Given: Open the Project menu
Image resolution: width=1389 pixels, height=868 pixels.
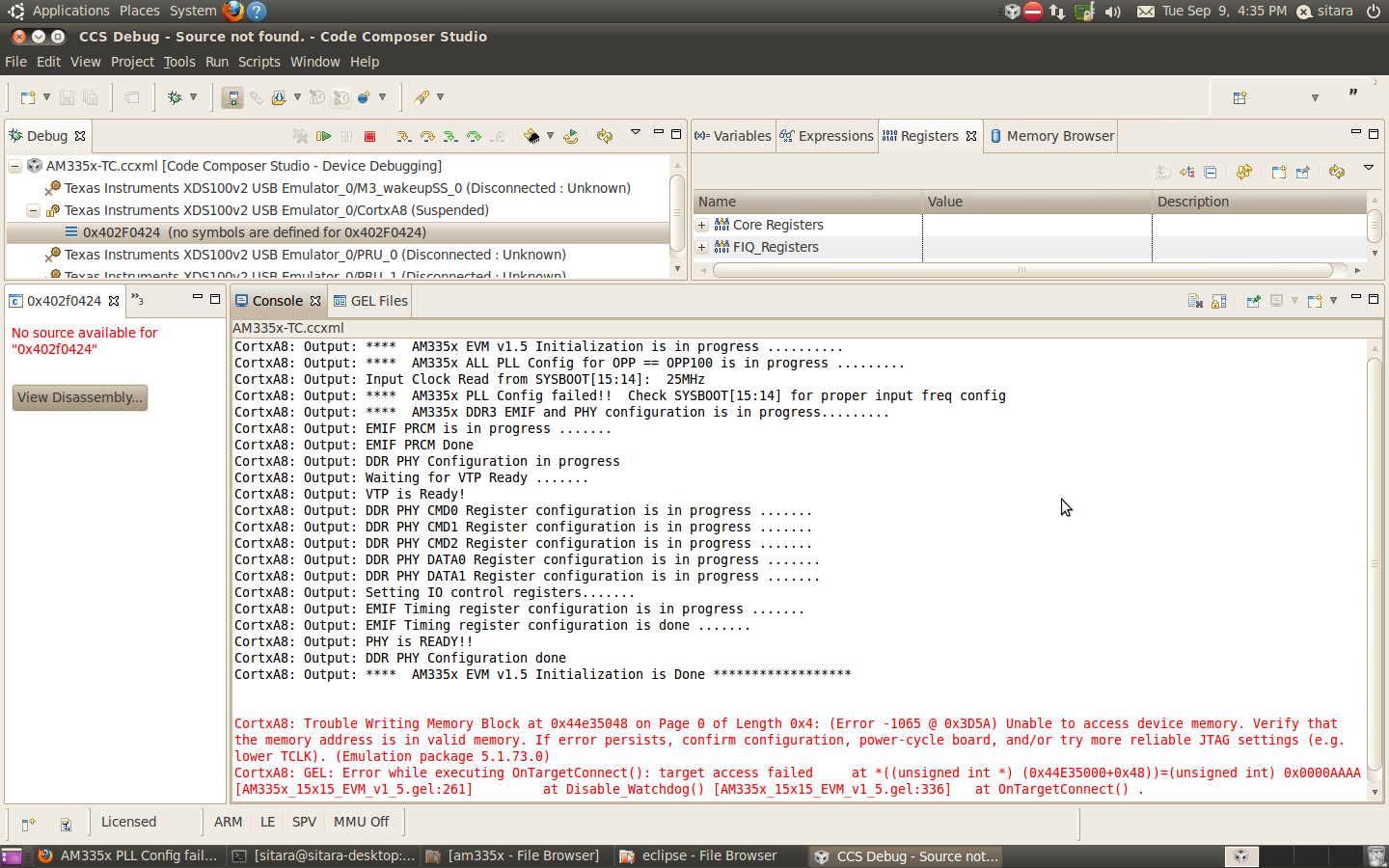Looking at the screenshot, I should pos(132,62).
